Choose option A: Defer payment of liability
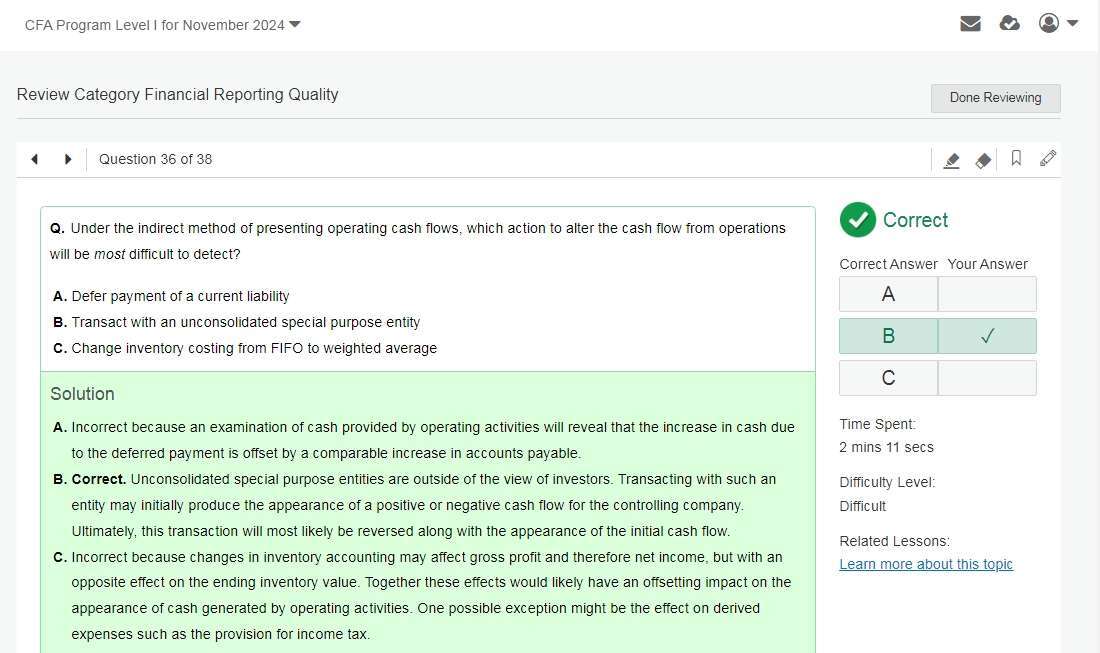The image size is (1100, 653). pos(180,296)
